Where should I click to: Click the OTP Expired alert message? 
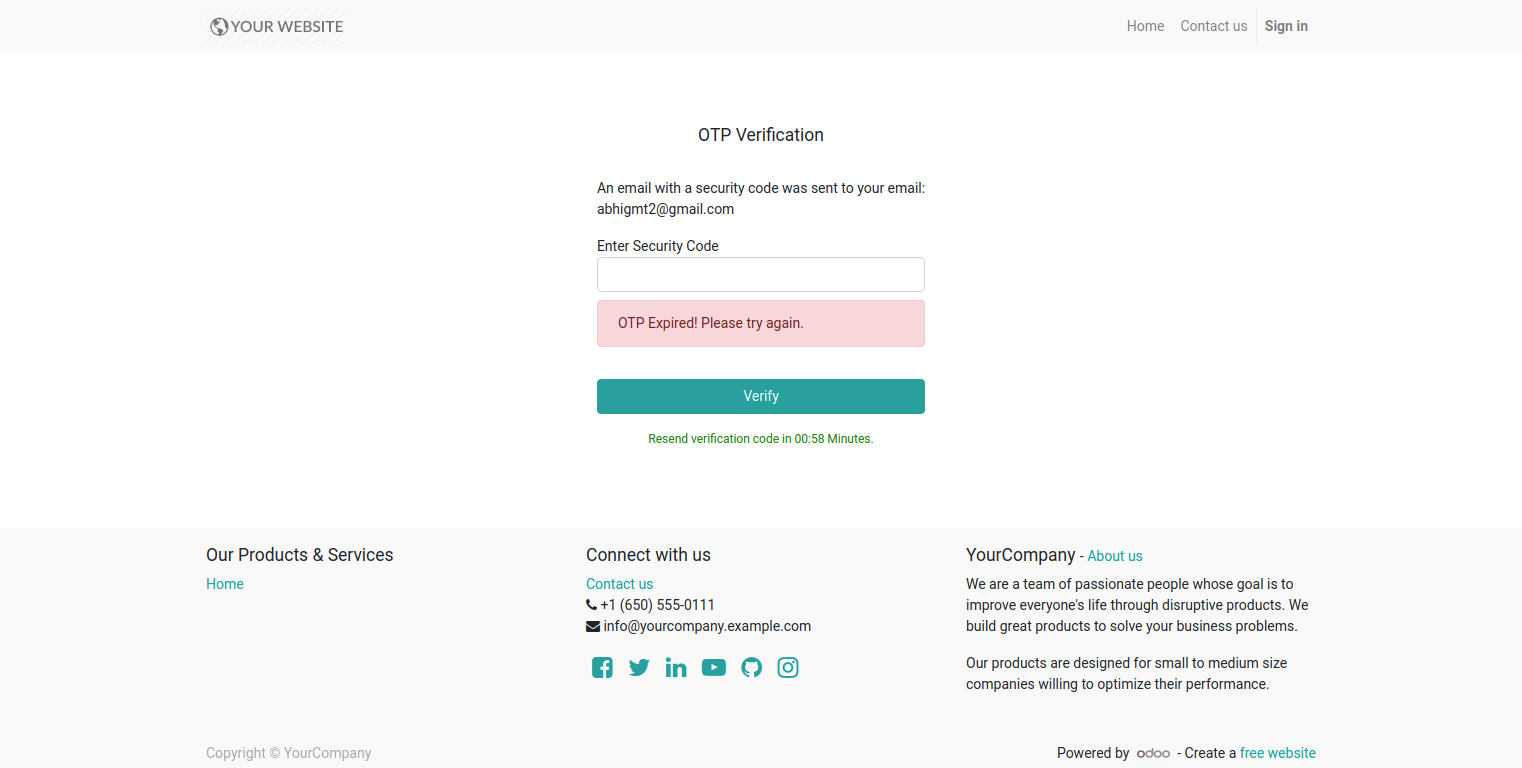(x=761, y=324)
